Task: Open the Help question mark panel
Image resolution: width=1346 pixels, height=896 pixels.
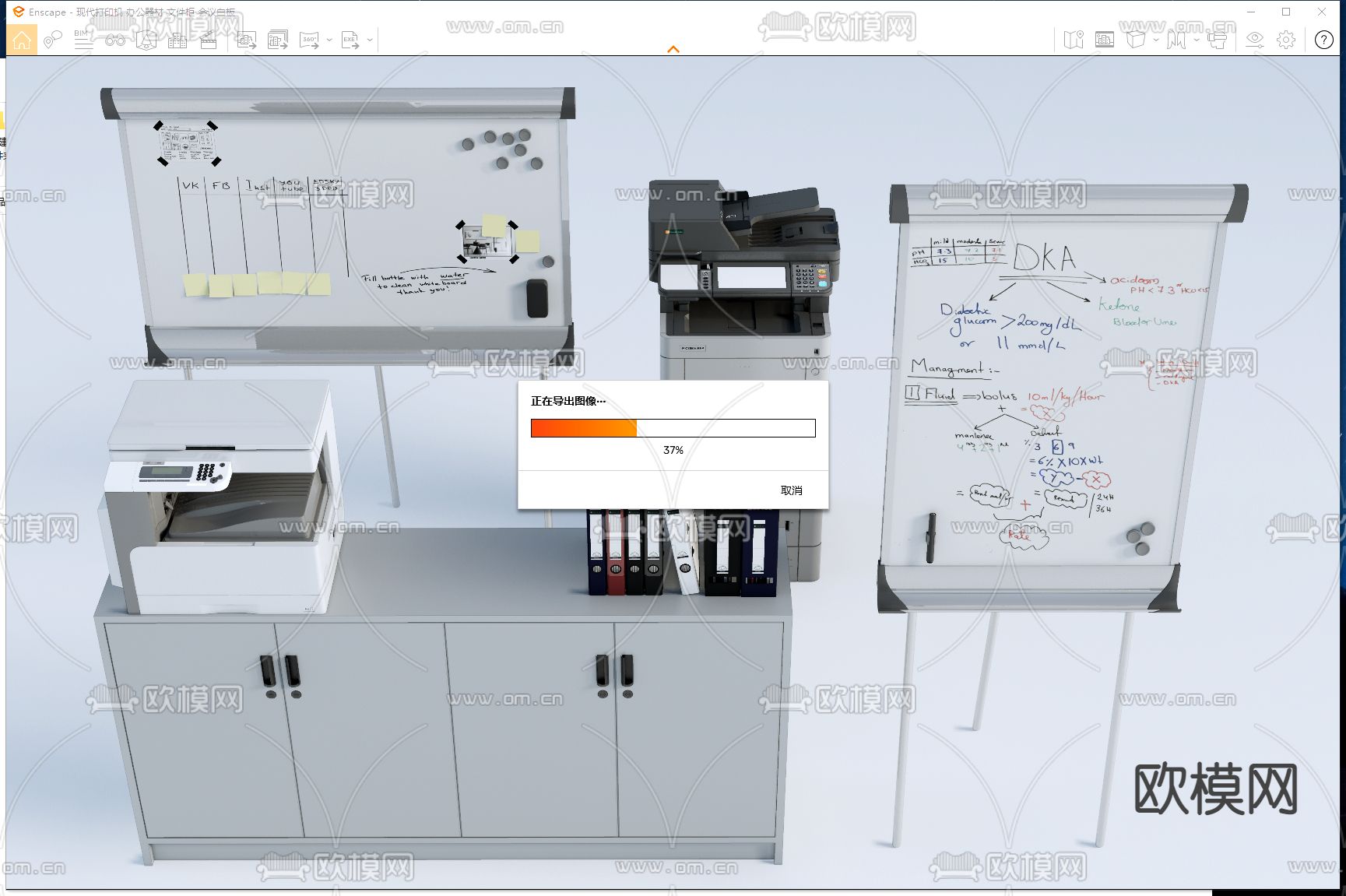Action: pyautogui.click(x=1324, y=40)
